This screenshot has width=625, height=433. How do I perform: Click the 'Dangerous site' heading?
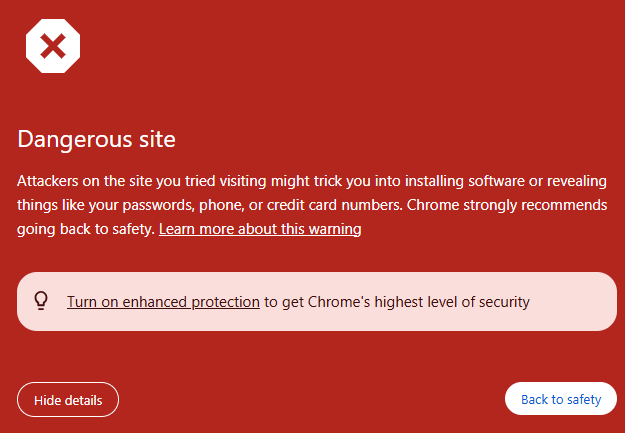[97, 139]
